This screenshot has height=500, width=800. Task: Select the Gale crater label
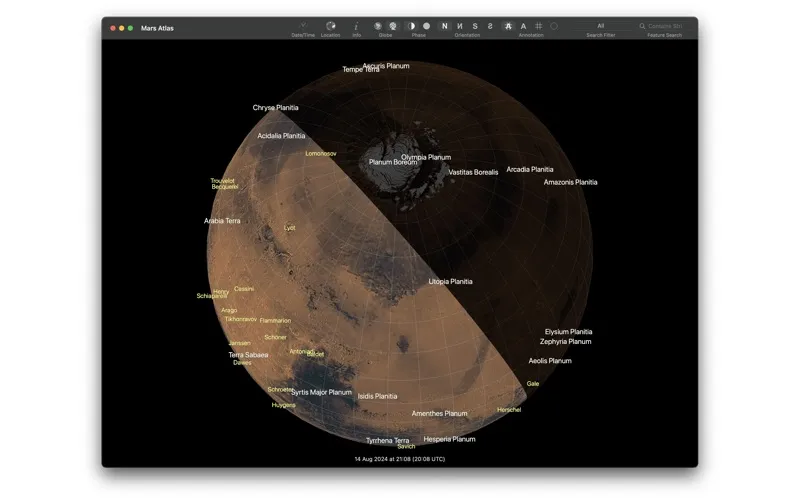pos(533,384)
